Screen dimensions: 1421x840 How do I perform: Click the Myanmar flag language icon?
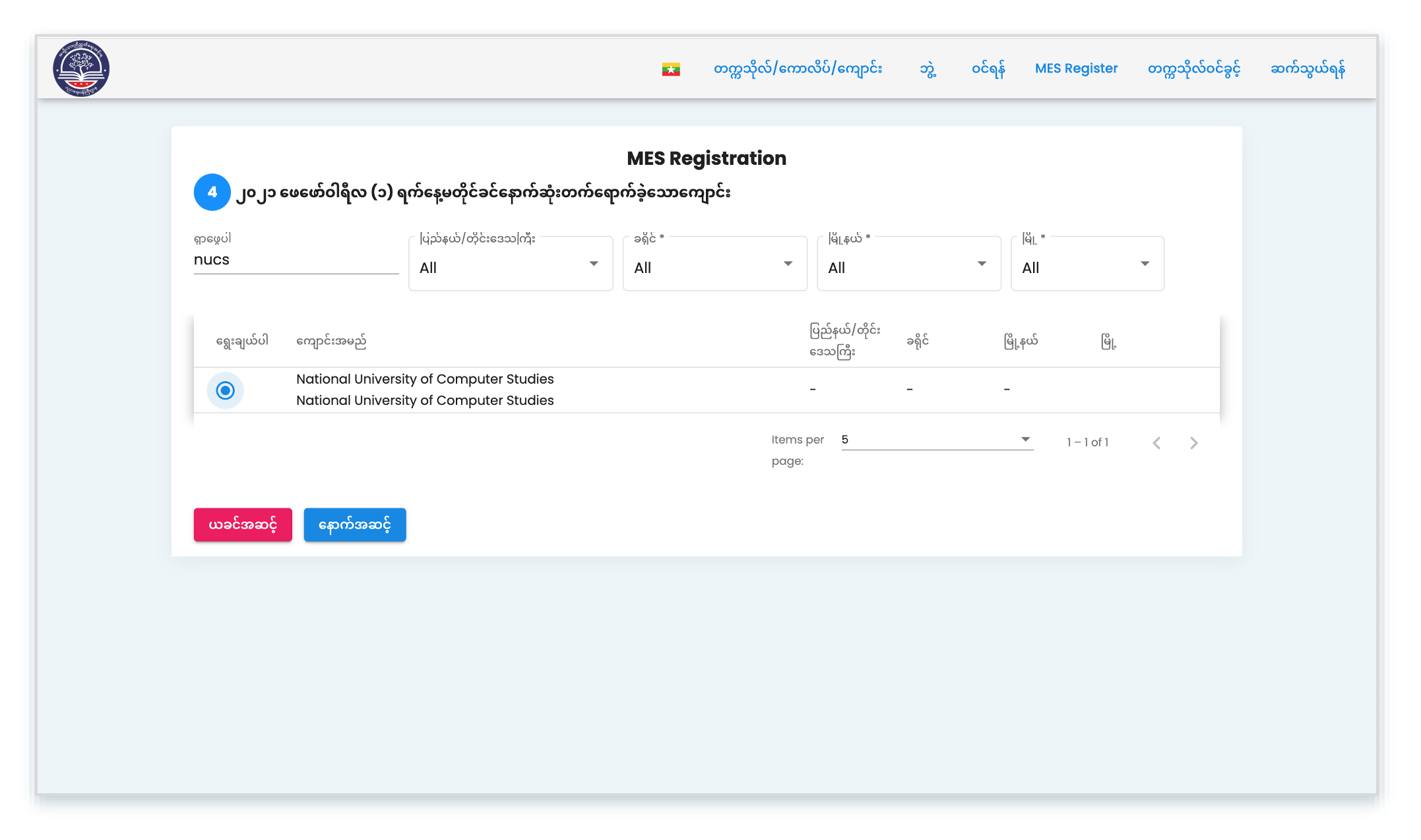click(671, 69)
